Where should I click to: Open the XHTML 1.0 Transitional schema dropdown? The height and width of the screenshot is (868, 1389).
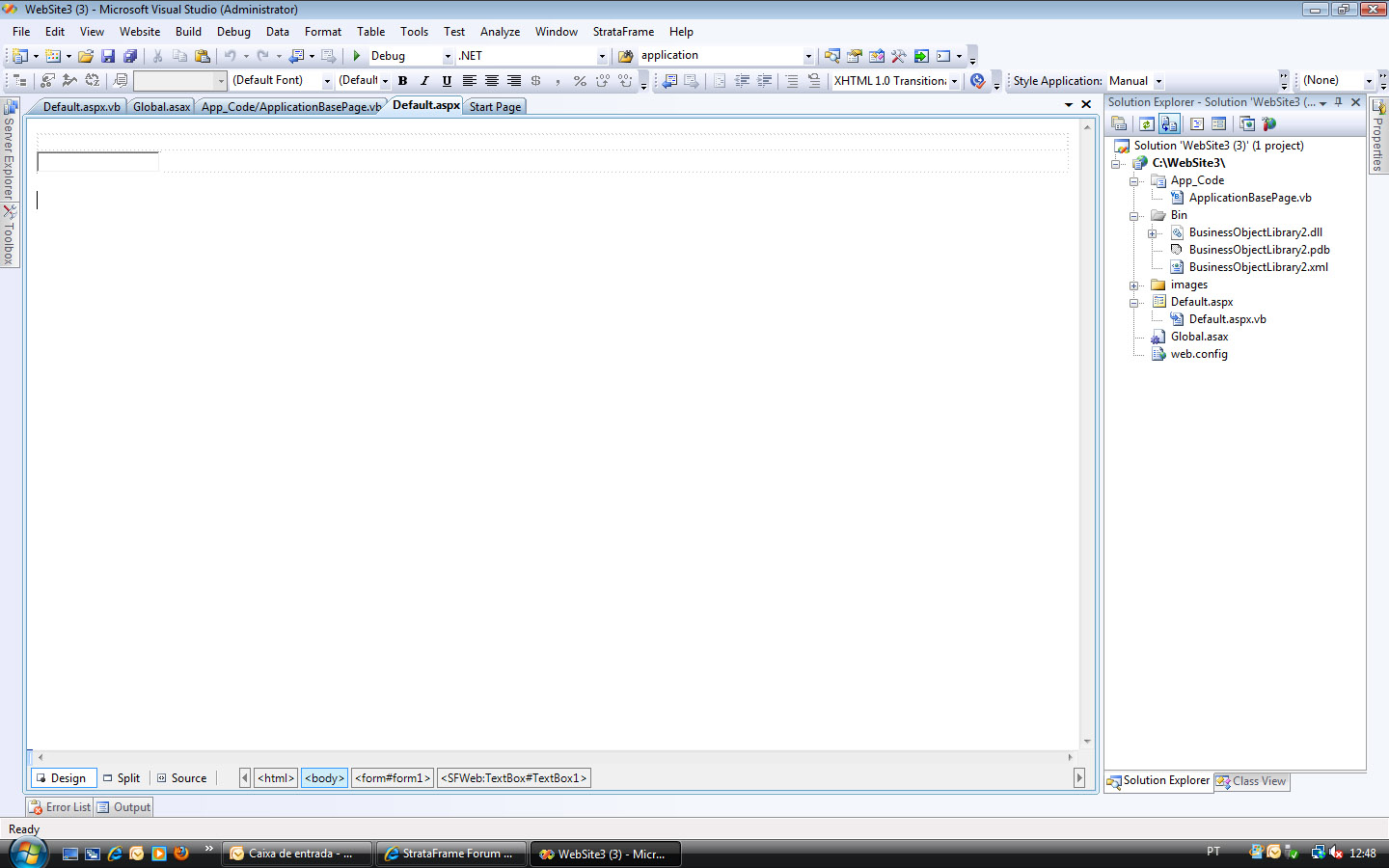point(954,81)
